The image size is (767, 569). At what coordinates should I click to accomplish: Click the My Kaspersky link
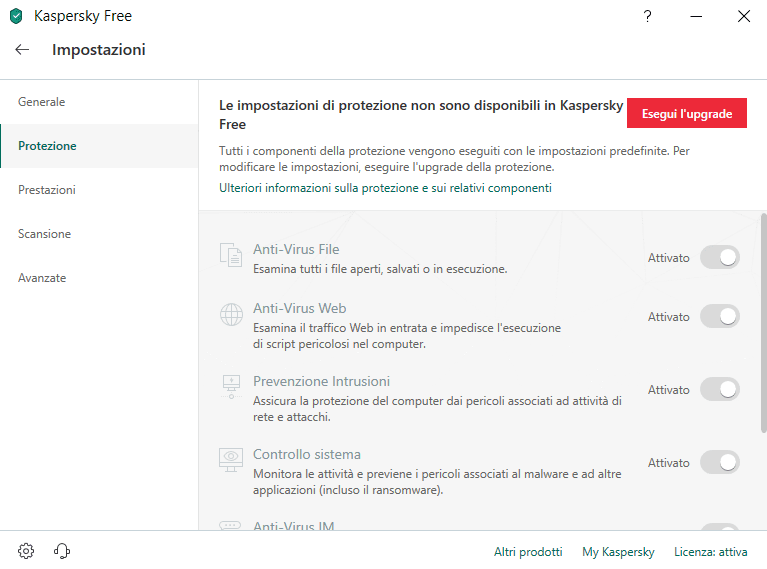tap(618, 552)
